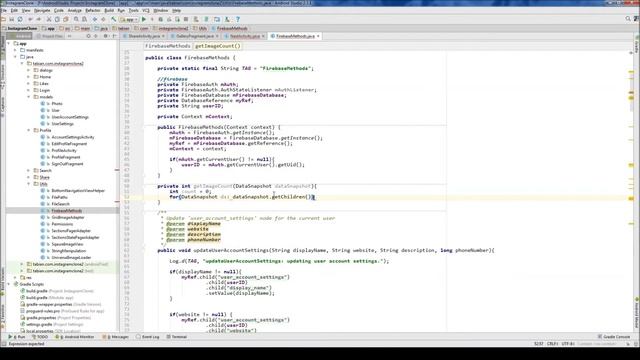Click the Utils breadcrumb in navigation bar

tap(200, 29)
